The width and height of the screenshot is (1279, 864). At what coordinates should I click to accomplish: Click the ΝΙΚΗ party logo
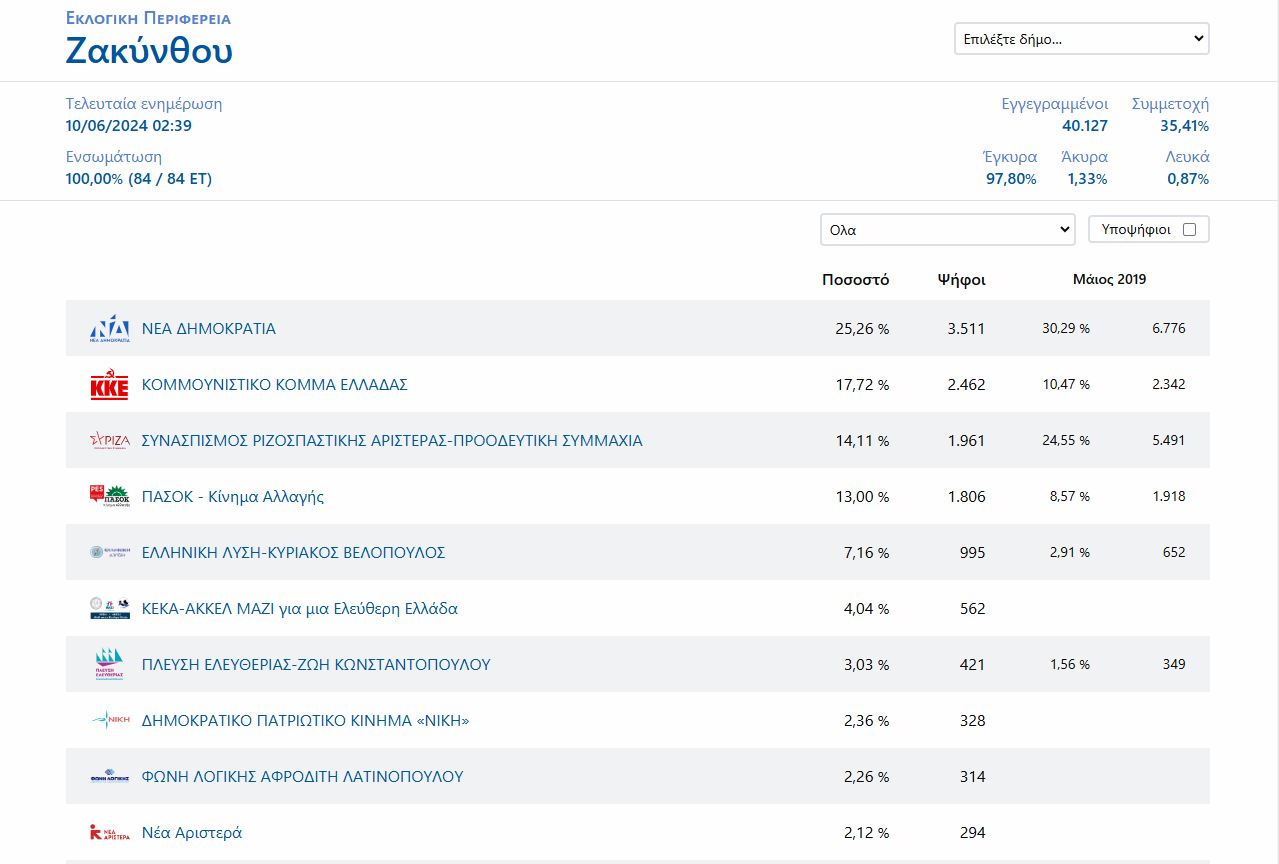(x=109, y=721)
